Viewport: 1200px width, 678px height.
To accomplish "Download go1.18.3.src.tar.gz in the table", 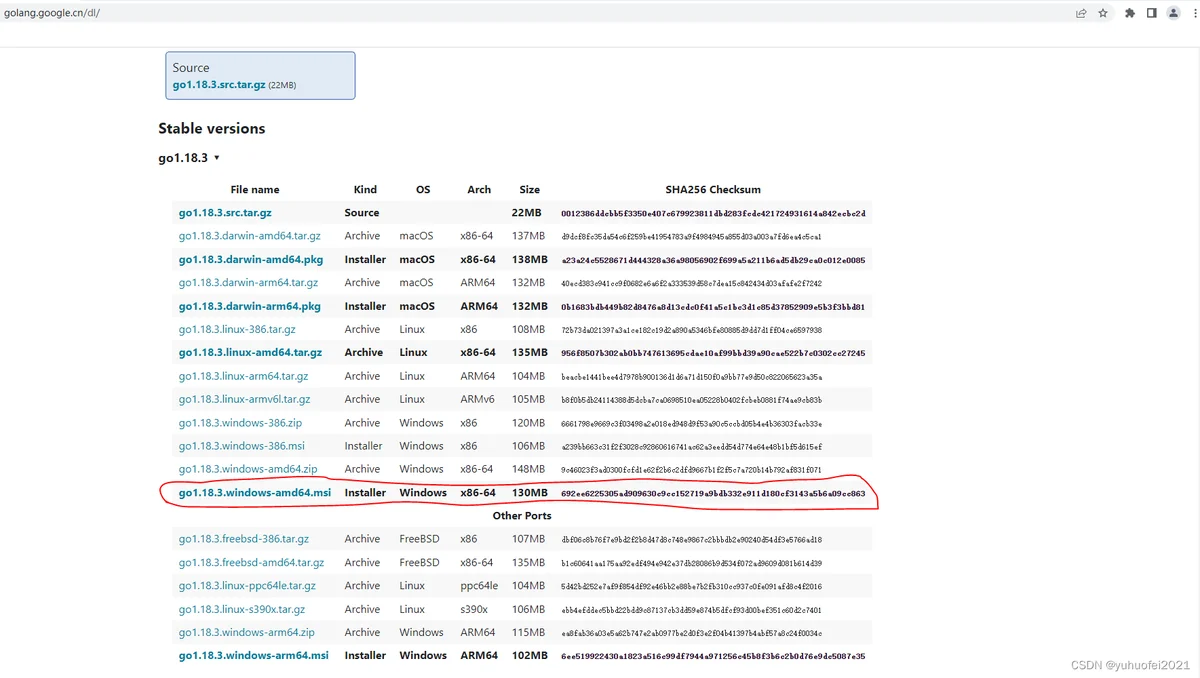I will click(225, 213).
